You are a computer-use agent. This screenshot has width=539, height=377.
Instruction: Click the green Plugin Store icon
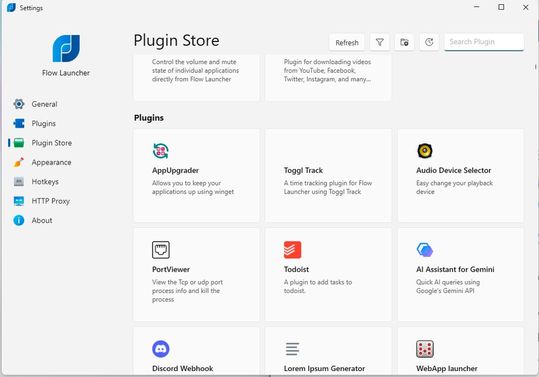coord(19,143)
